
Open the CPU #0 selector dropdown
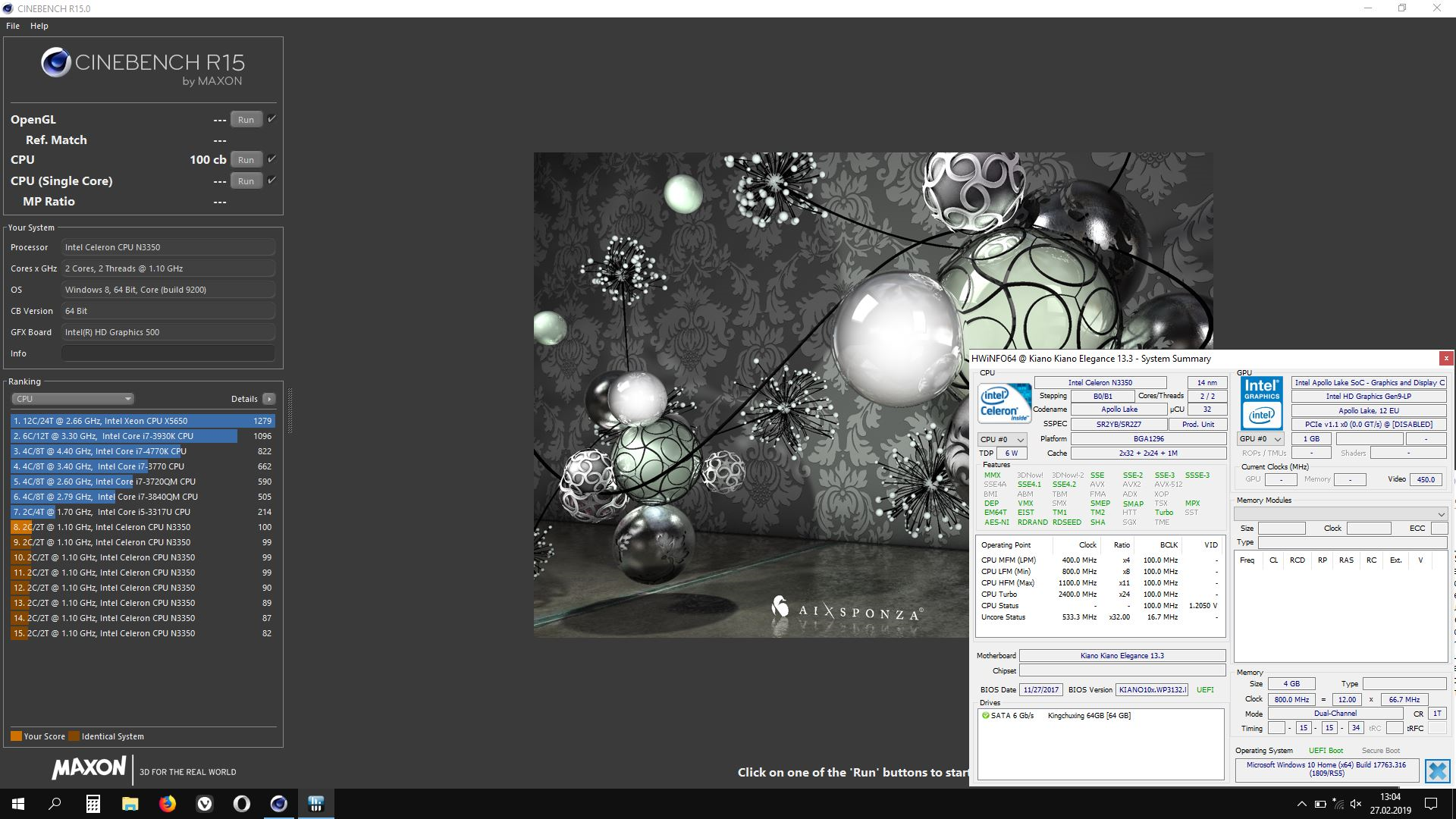click(x=1002, y=439)
